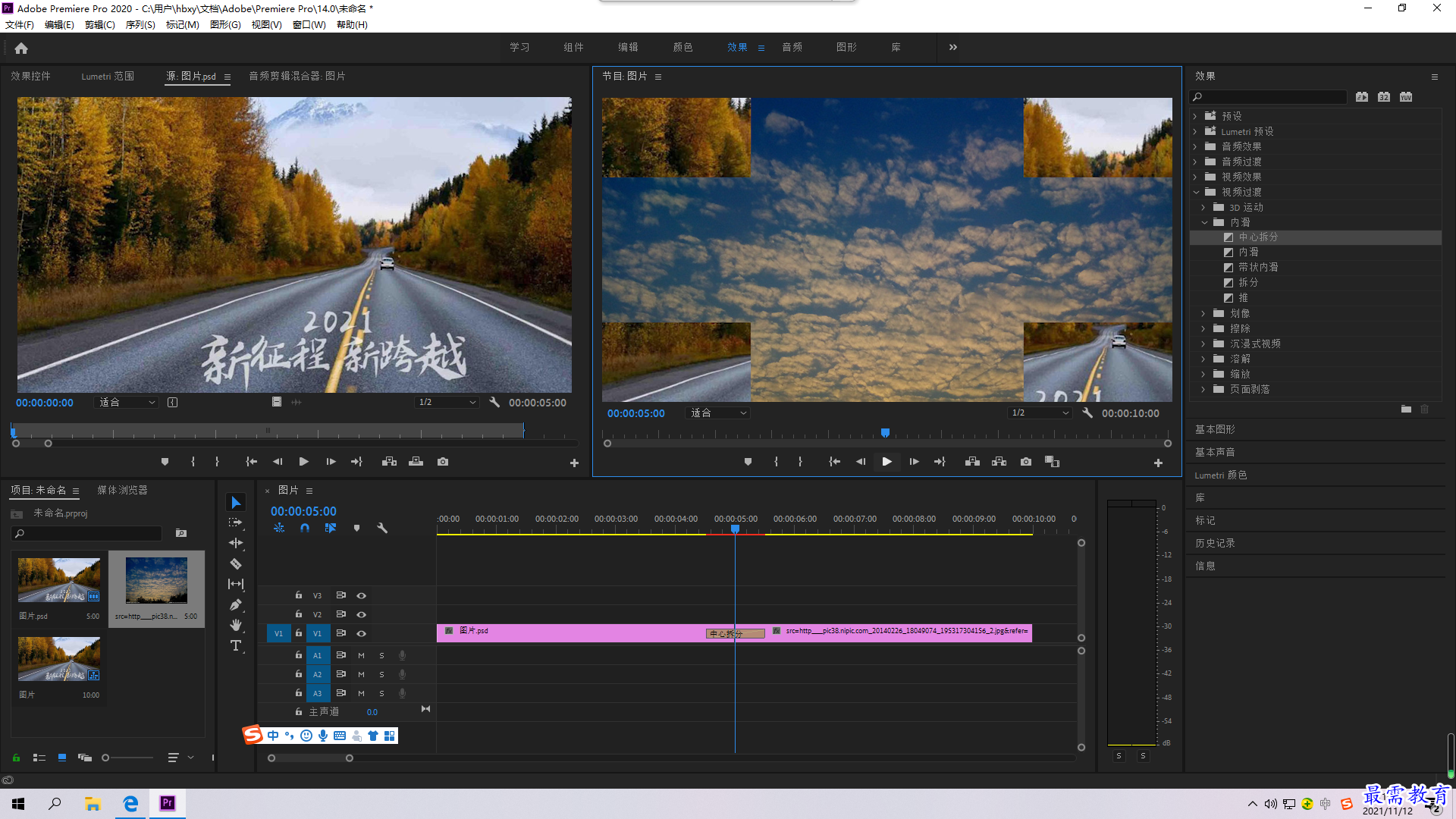Show more workspaces chevron
This screenshot has height=819, width=1456.
(x=953, y=47)
